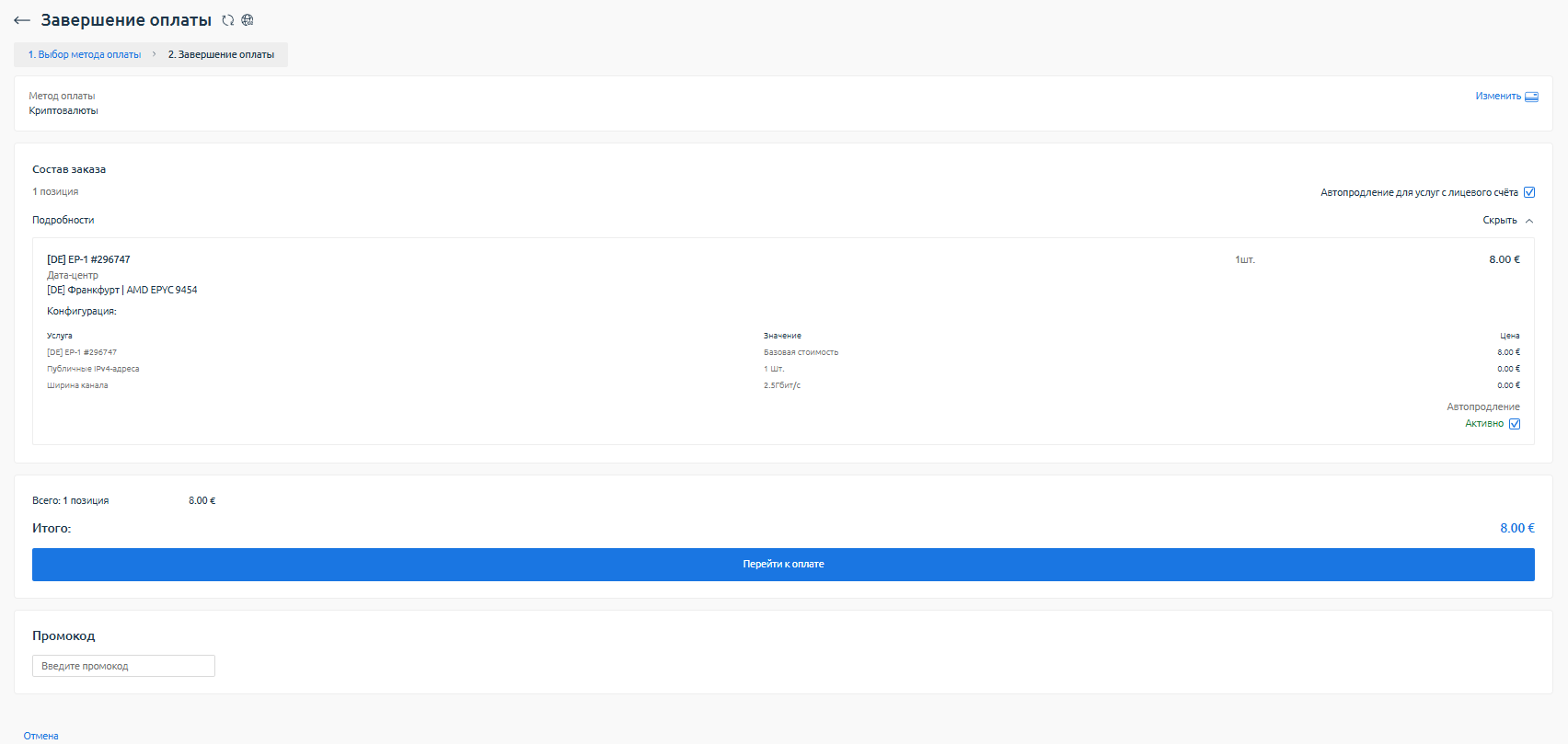Toggle auto-renewal checkbox for account services
The image size is (1568, 744).
click(x=1529, y=192)
